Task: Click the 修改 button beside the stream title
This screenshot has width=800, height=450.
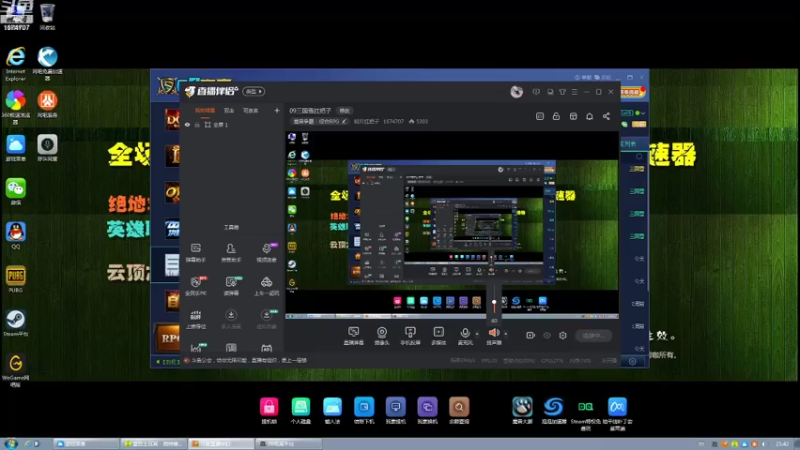Action: (344, 110)
